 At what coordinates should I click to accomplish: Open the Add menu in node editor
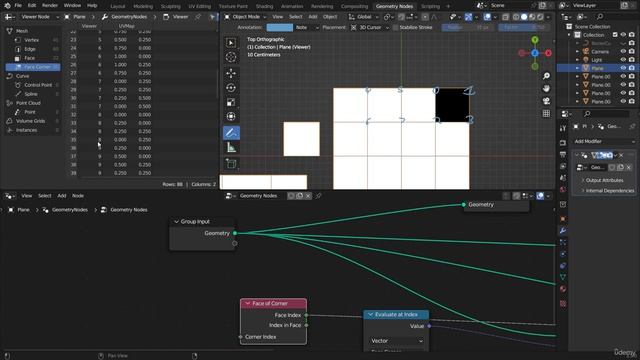[x=62, y=196]
